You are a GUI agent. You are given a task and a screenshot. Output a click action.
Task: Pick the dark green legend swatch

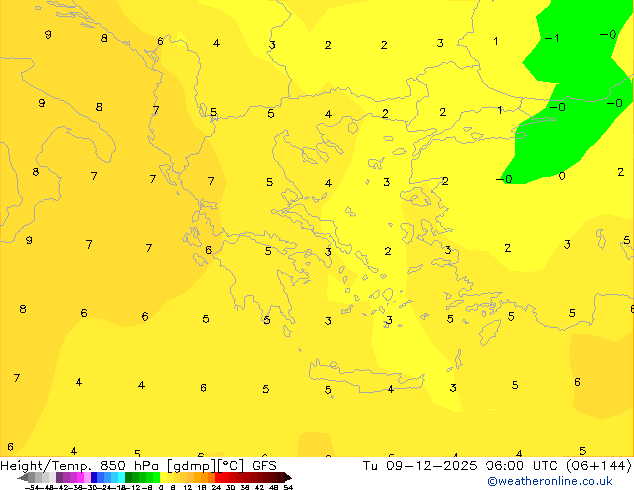129,477
